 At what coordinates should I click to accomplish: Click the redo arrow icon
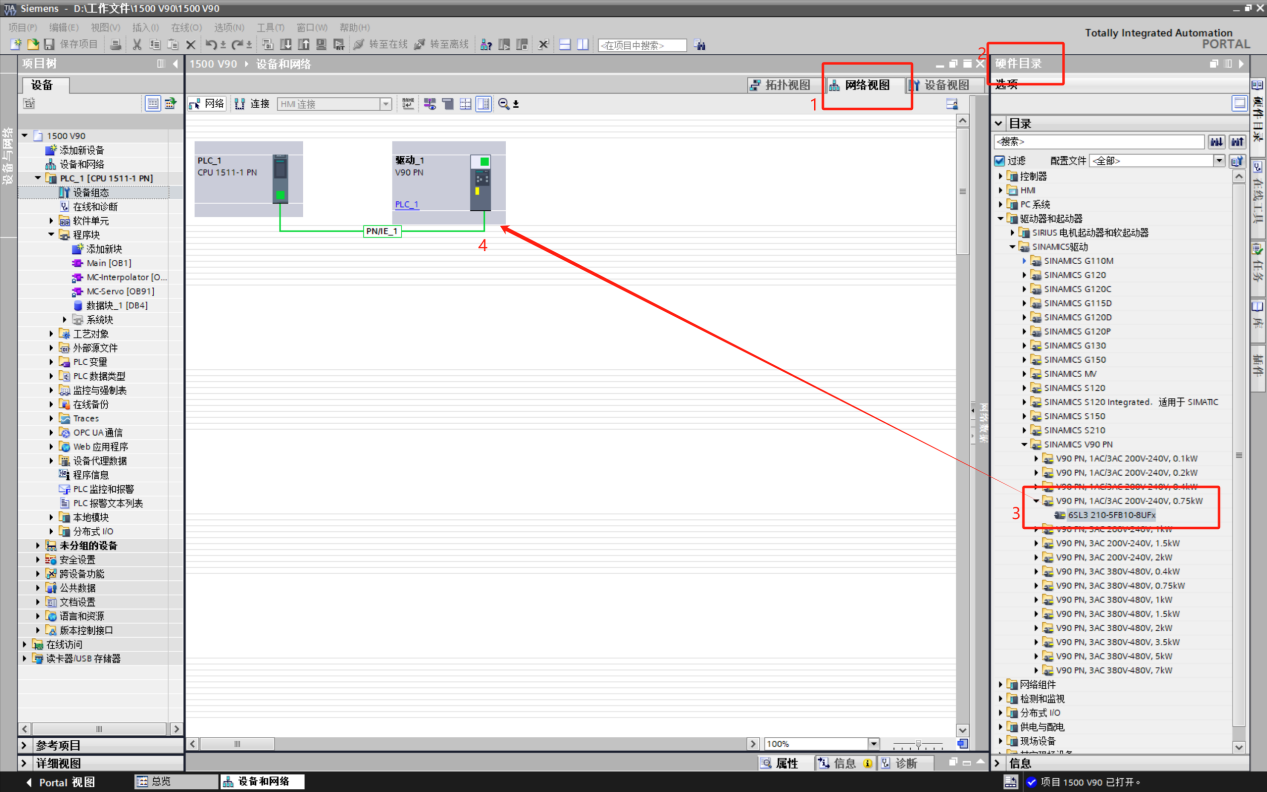(x=239, y=45)
